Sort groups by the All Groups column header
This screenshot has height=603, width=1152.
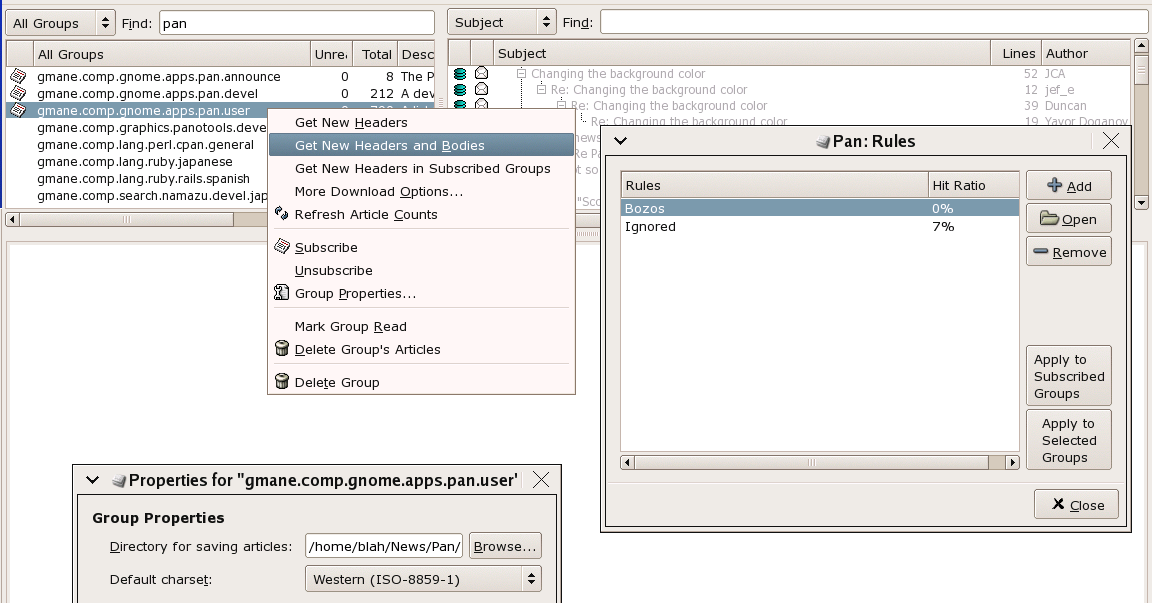pos(171,54)
